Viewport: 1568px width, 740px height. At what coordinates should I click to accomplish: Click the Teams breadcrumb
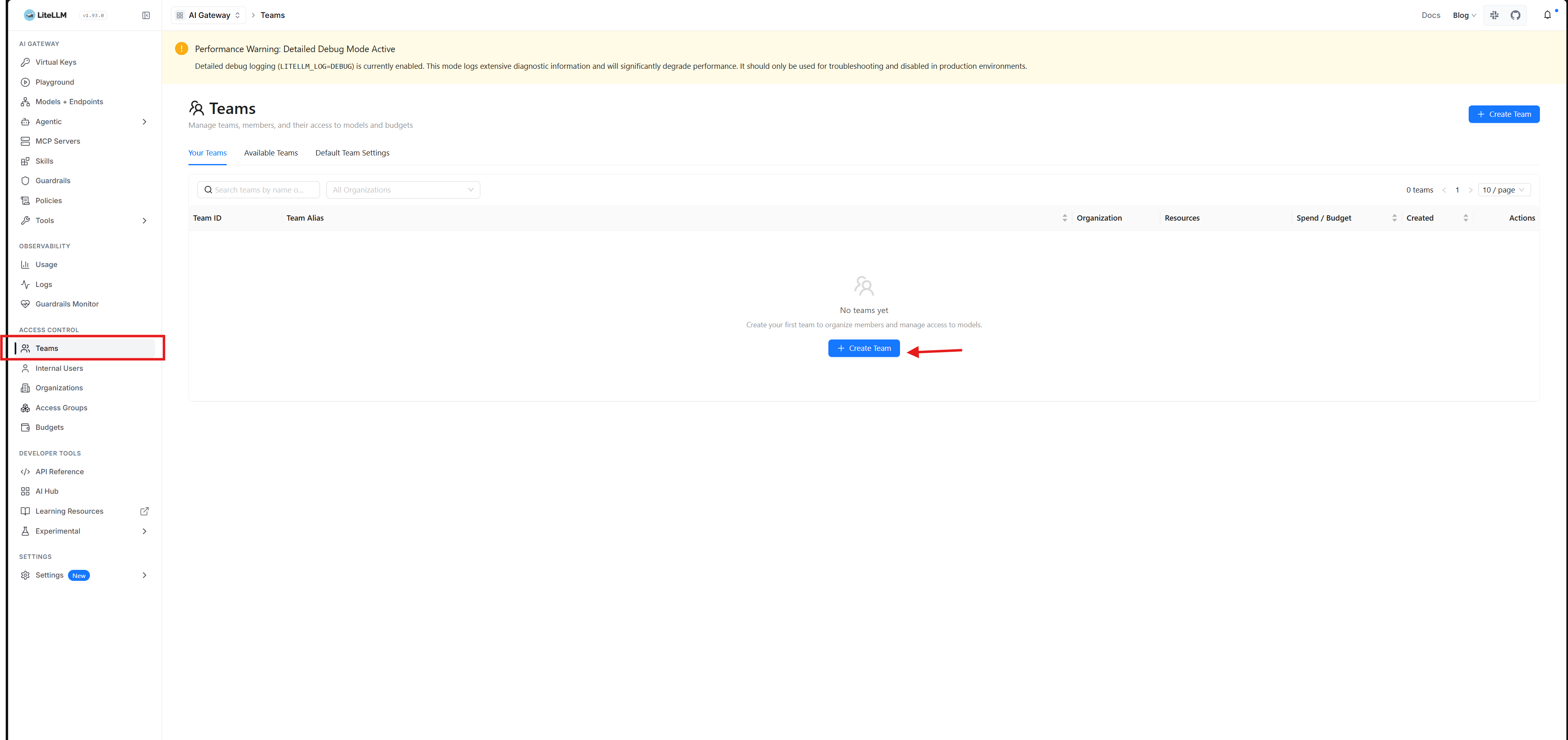pyautogui.click(x=273, y=15)
